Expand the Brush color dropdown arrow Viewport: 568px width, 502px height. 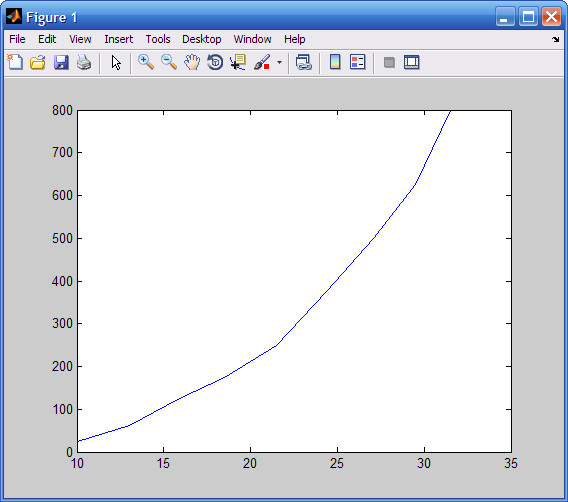pos(279,62)
